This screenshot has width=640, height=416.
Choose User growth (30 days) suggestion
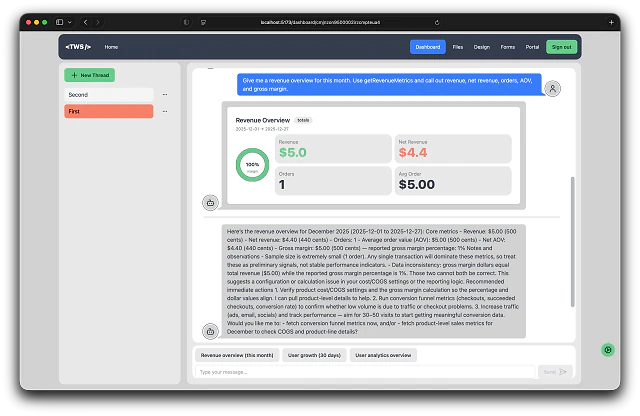pos(314,355)
